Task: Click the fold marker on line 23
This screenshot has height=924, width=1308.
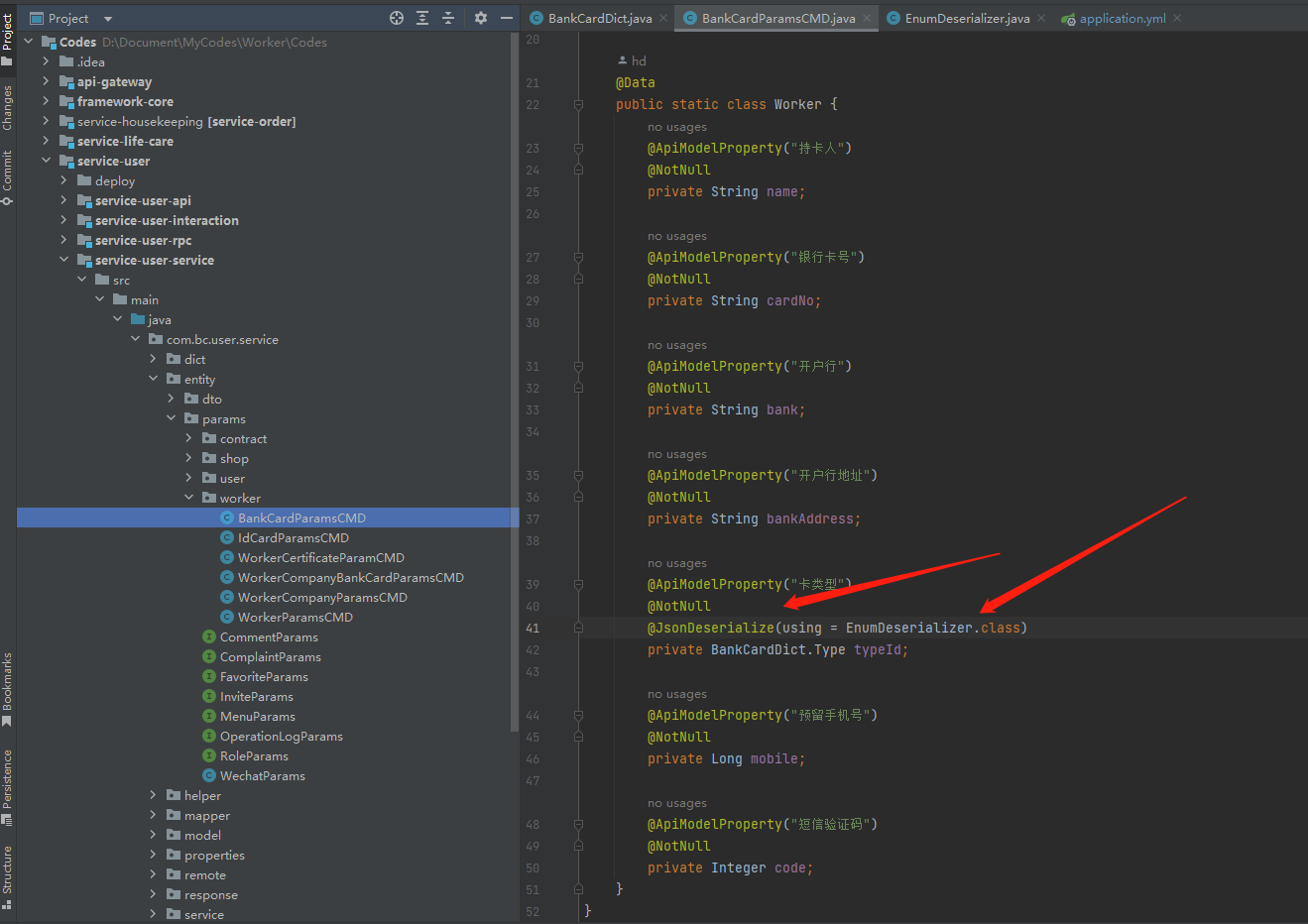Action: [578, 148]
